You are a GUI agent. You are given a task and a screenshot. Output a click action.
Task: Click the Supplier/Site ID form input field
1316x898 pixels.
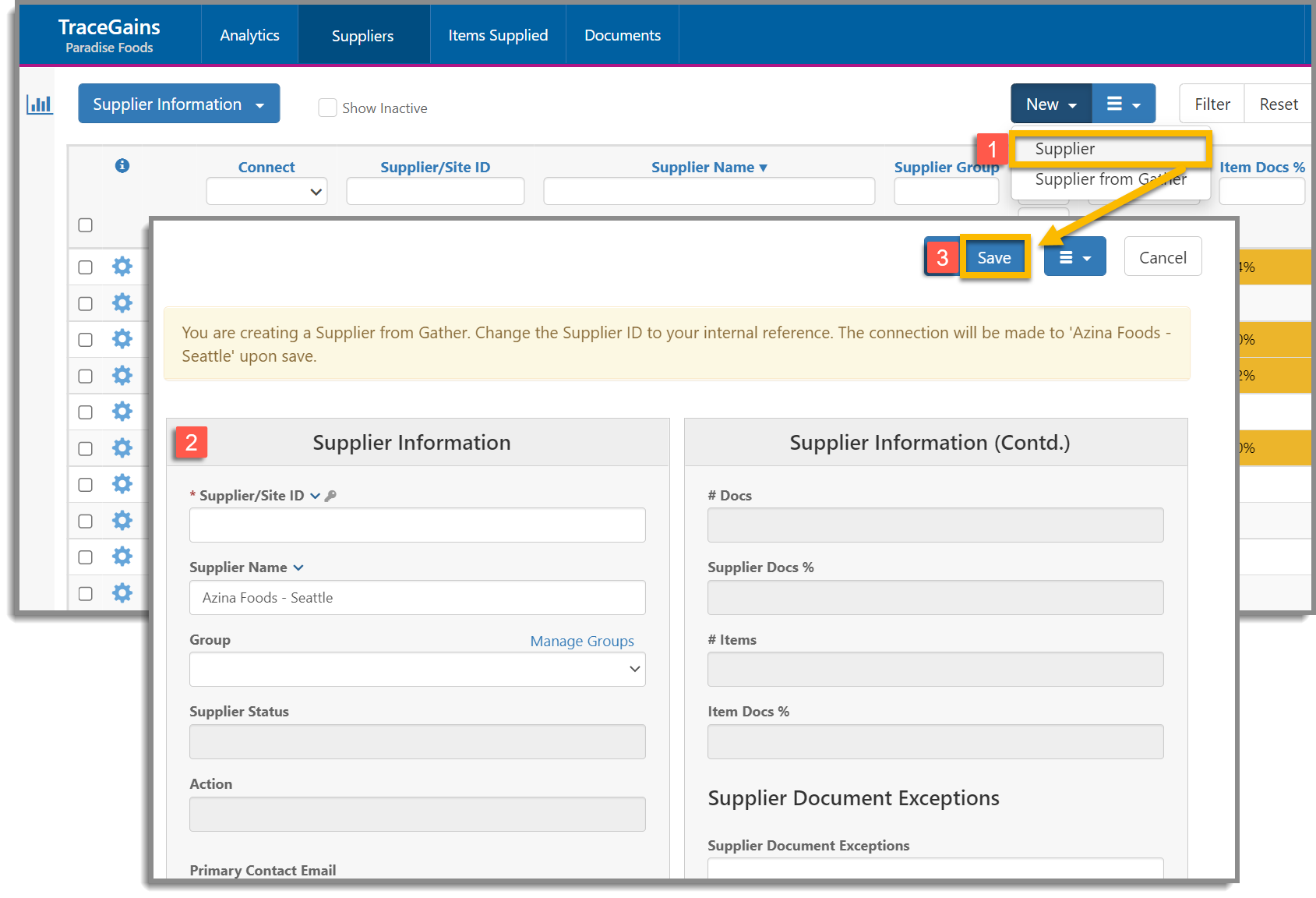[x=418, y=525]
